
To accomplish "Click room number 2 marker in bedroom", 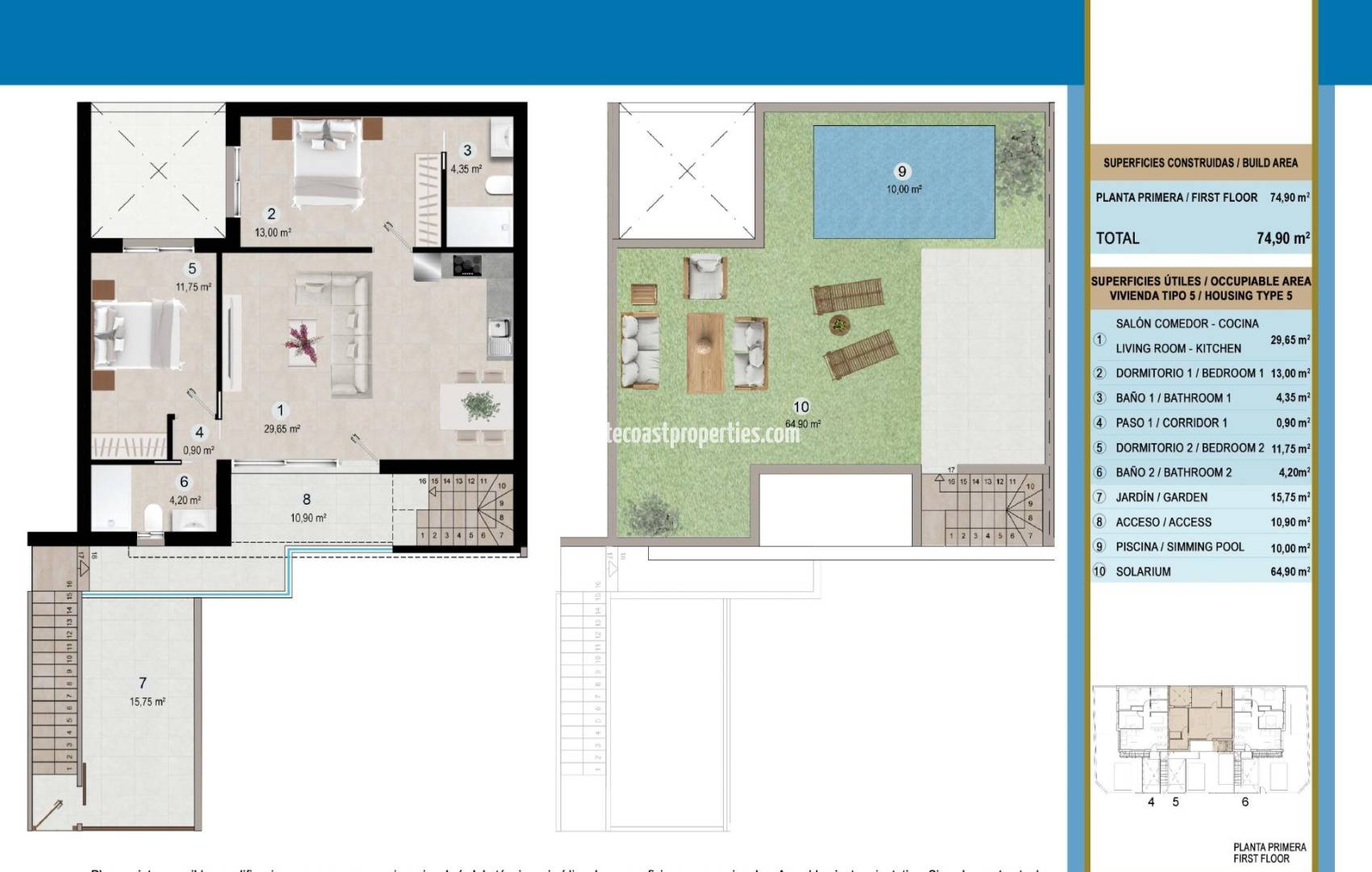I will [x=271, y=214].
